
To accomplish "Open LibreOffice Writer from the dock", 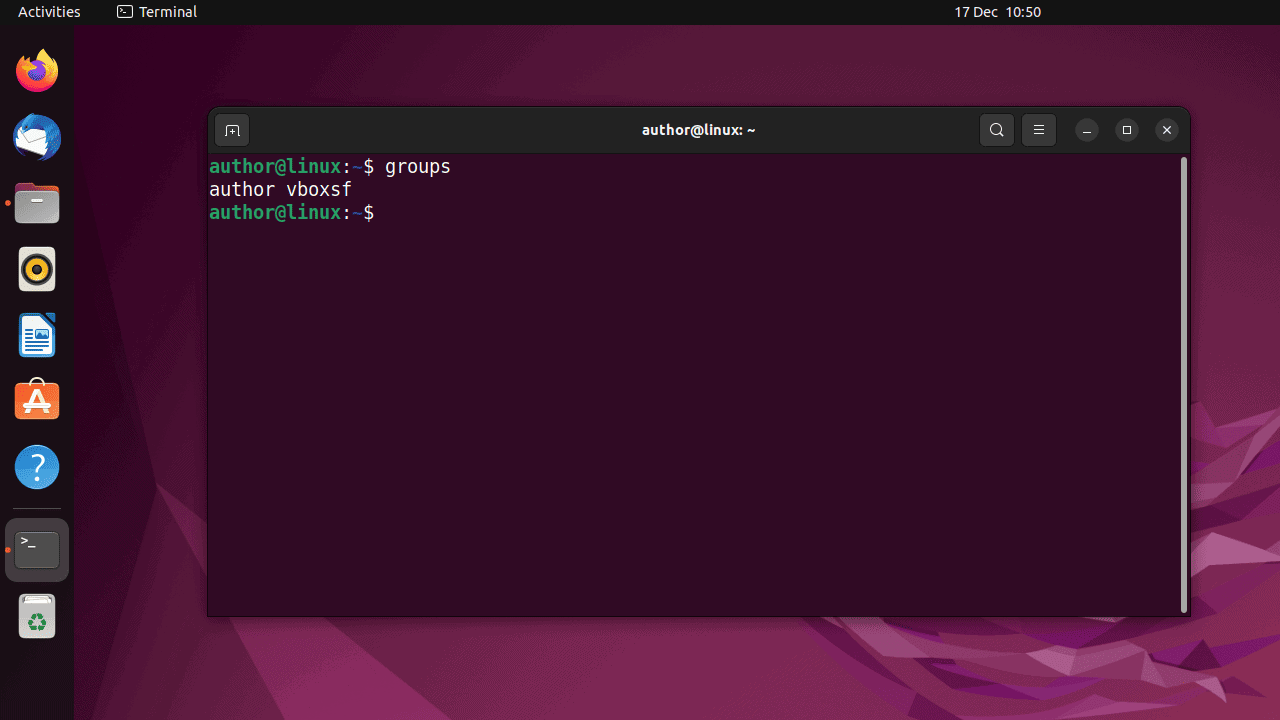I will coord(37,335).
